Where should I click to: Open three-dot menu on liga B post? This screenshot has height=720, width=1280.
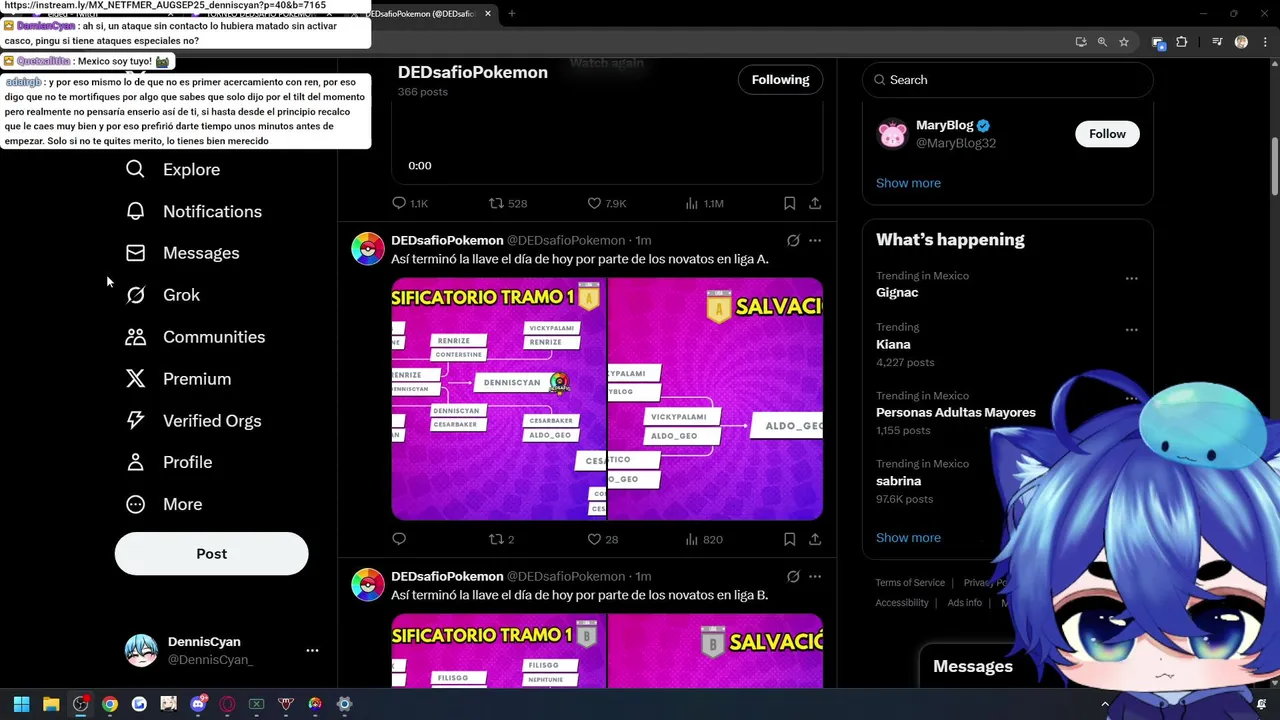point(815,576)
